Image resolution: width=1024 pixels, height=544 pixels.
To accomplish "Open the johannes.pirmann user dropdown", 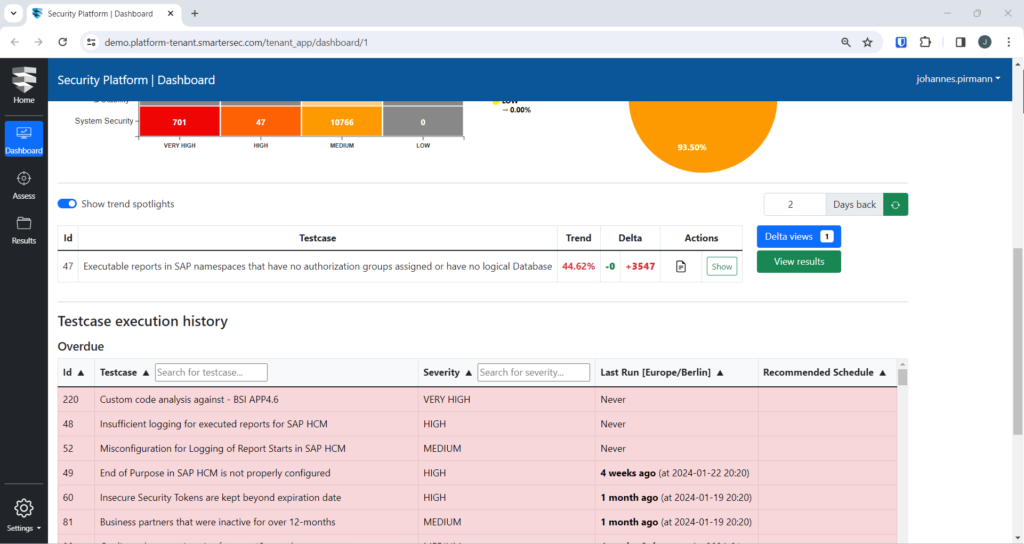I will 958,79.
